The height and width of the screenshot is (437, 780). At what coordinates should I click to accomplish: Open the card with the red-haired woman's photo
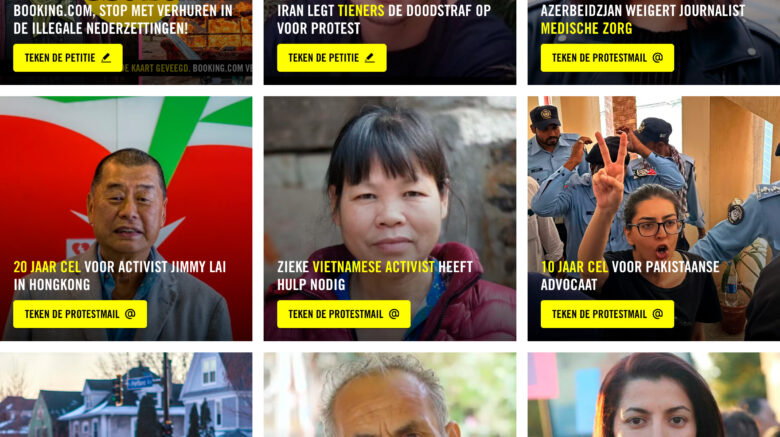coord(654,395)
